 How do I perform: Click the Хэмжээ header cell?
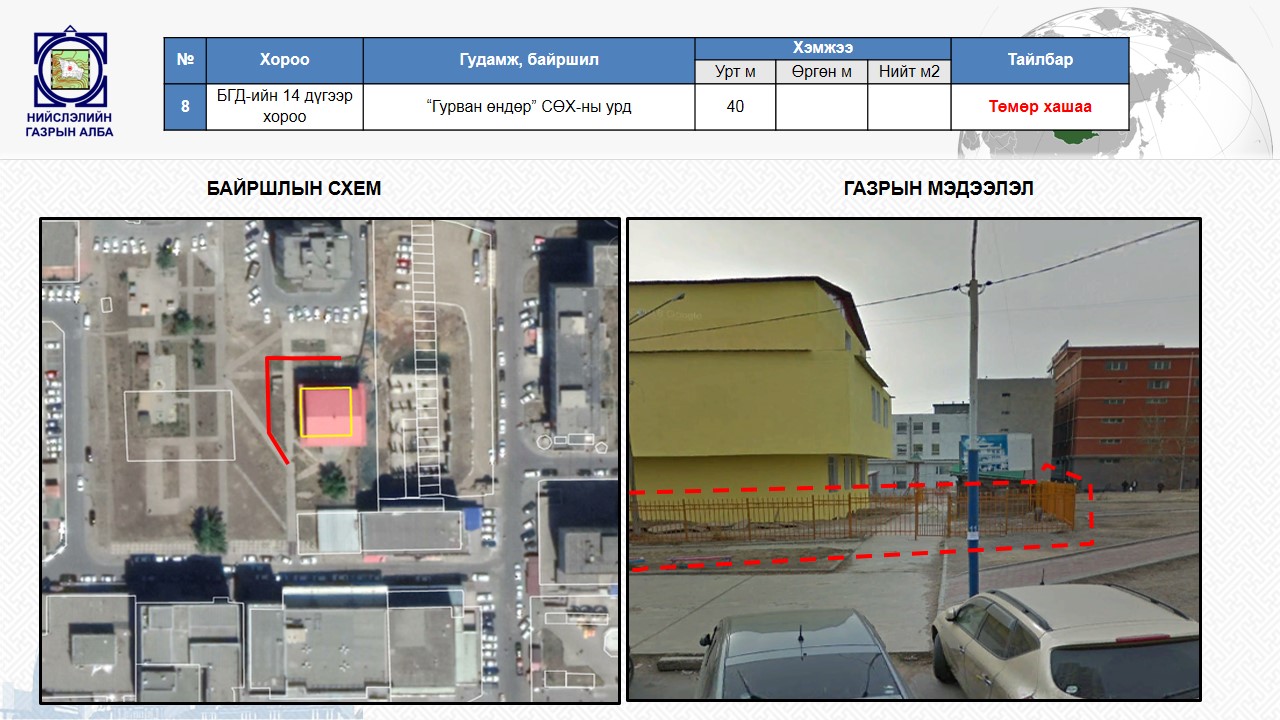tap(822, 48)
